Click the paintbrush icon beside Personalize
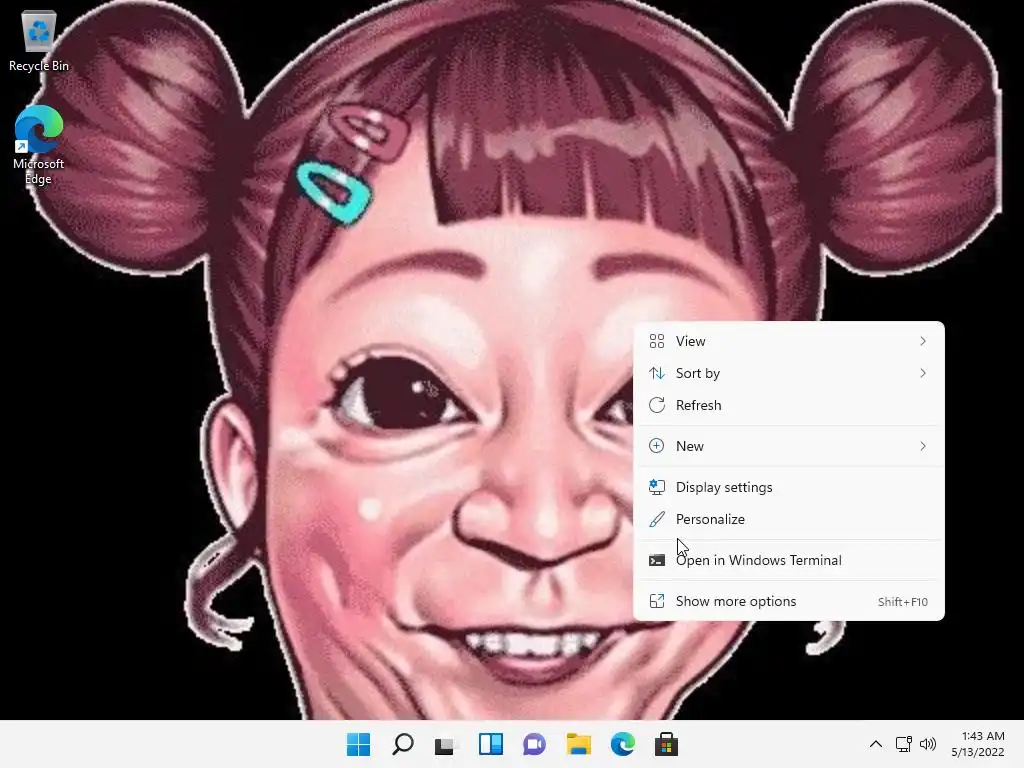Image resolution: width=1024 pixels, height=768 pixels. coord(656,519)
